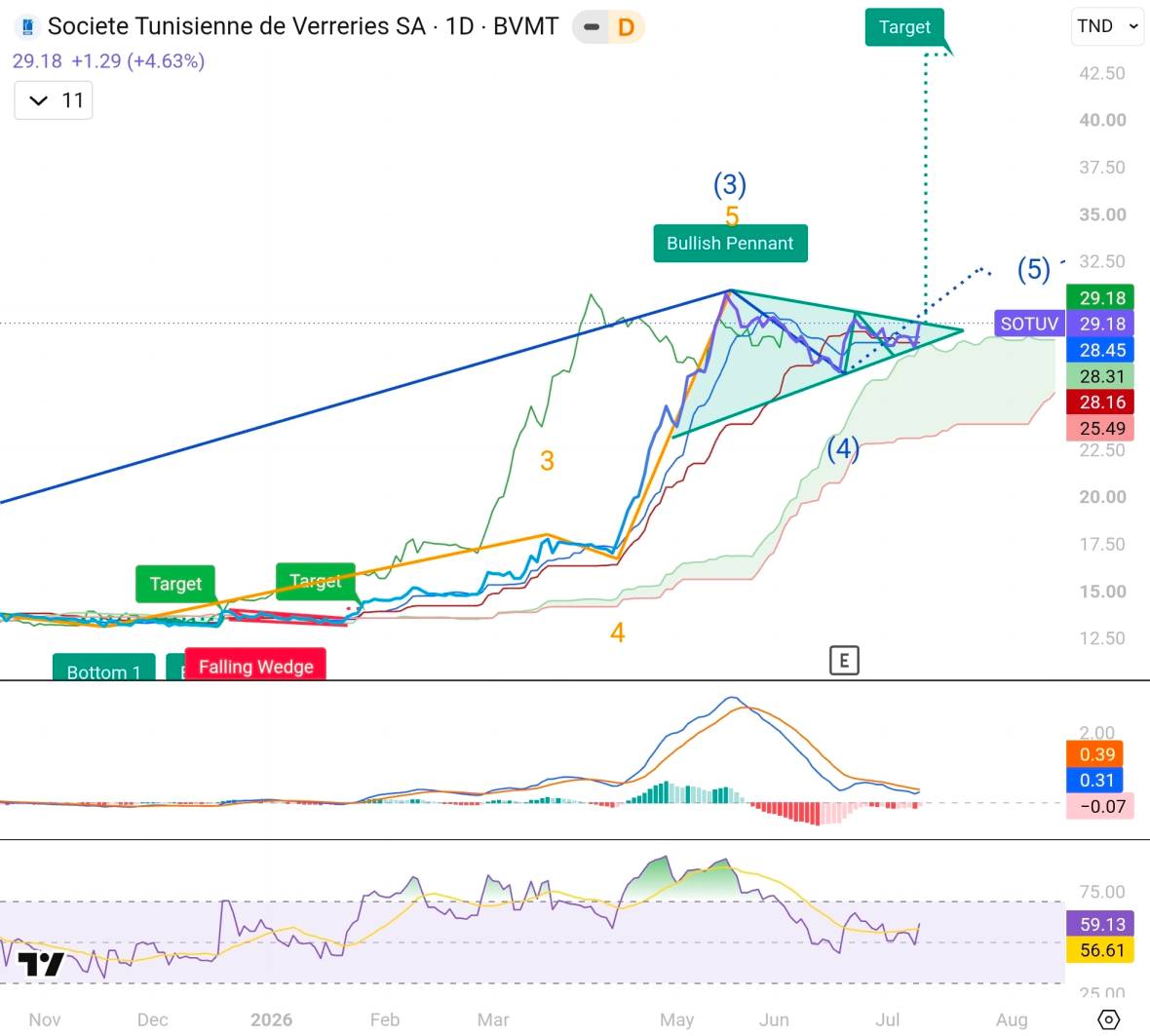The height and width of the screenshot is (1036, 1150).
Task: Select the orange 4 wave label
Action: click(618, 633)
